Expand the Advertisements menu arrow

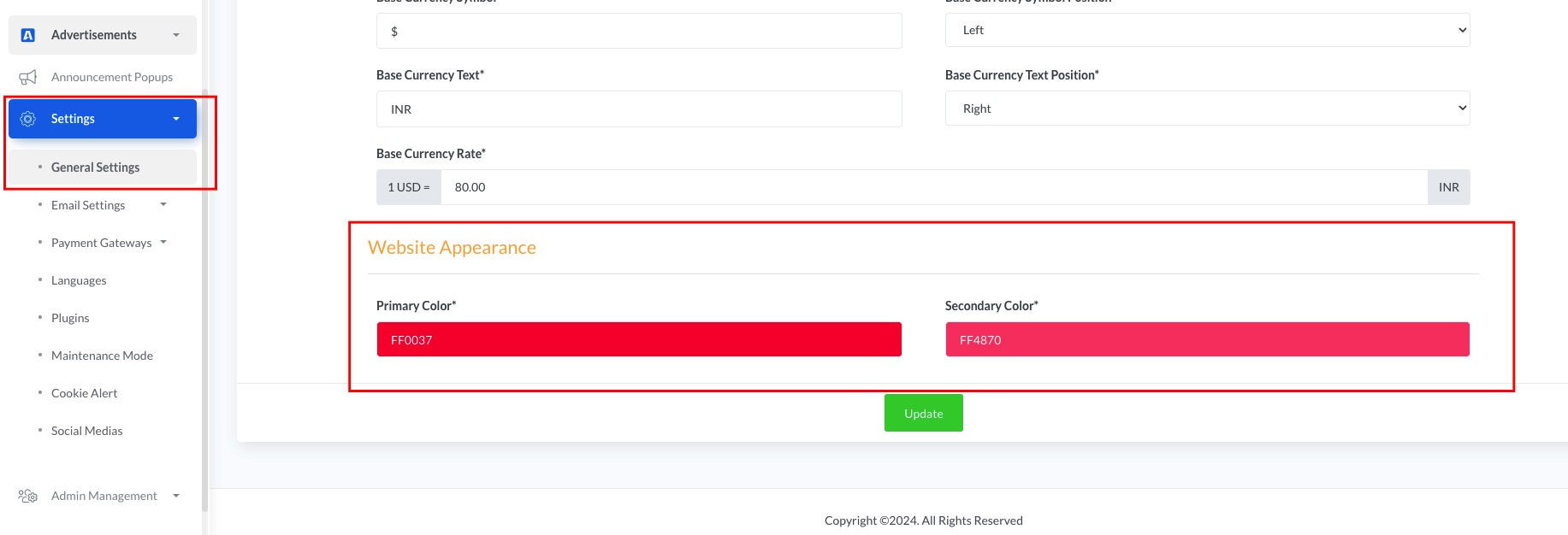176,35
